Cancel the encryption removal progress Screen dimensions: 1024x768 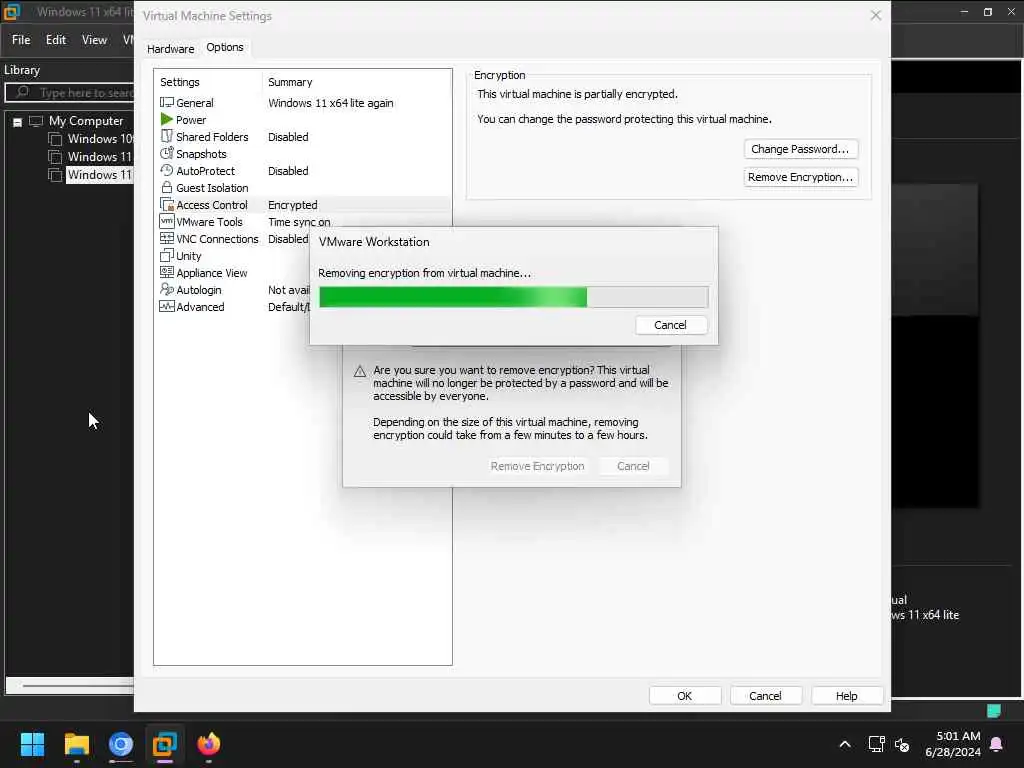[x=671, y=325]
